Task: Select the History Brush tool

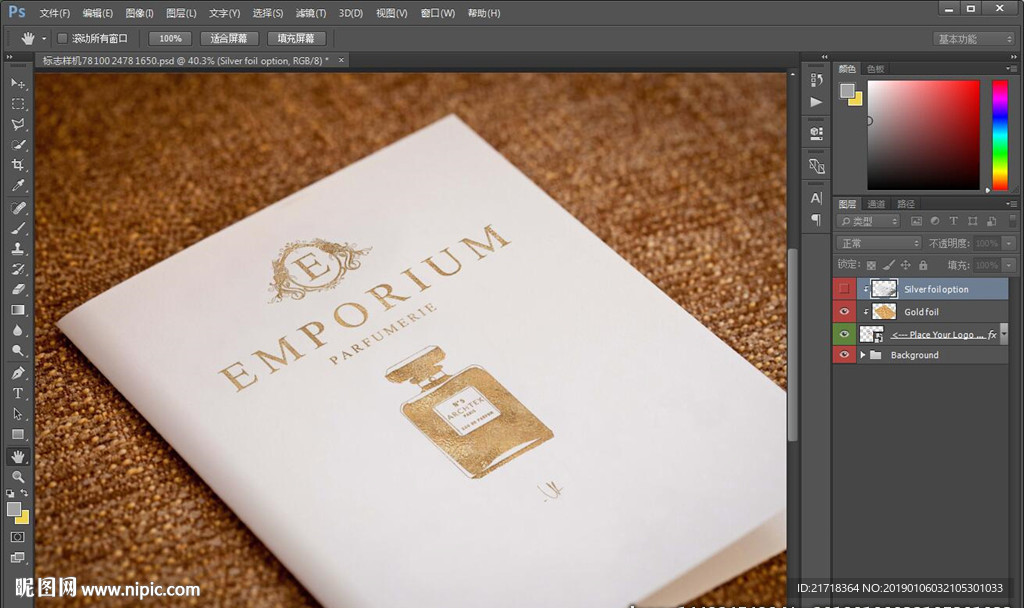Action: [x=18, y=268]
